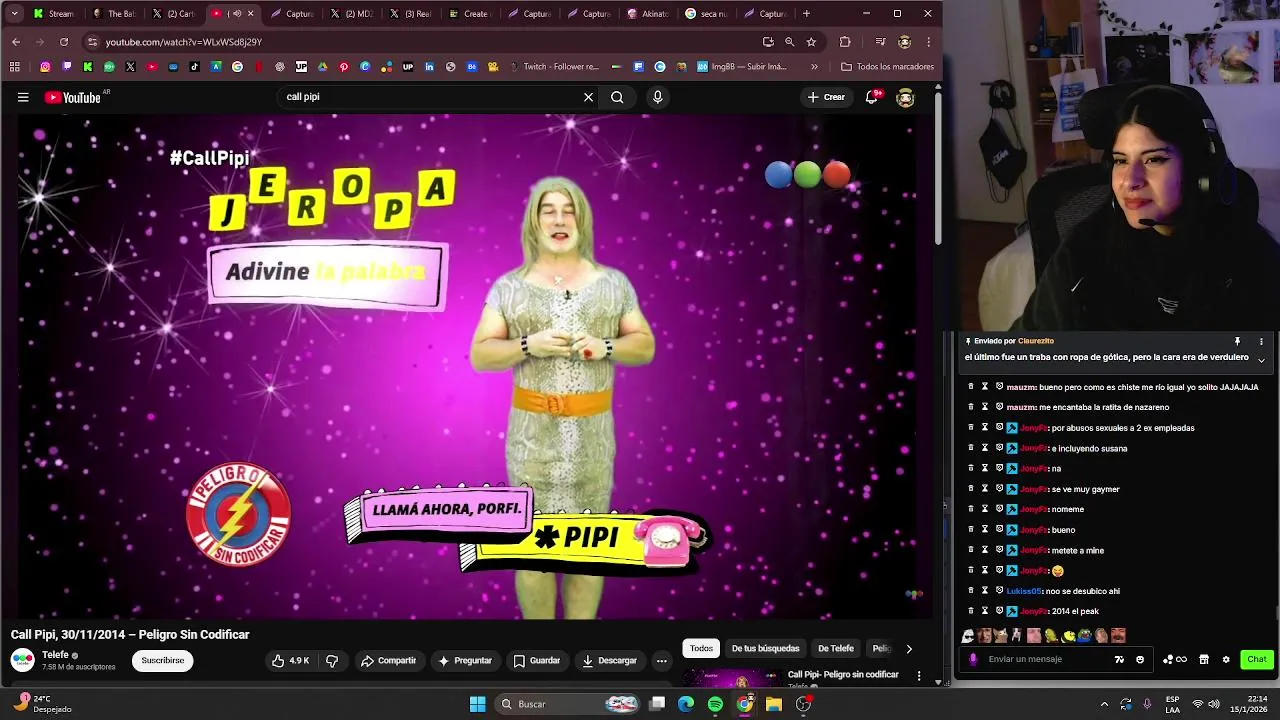Image resolution: width=1280 pixels, height=720 pixels.
Task: Mute the YouTube tab via speaker icon
Action: tap(236, 14)
